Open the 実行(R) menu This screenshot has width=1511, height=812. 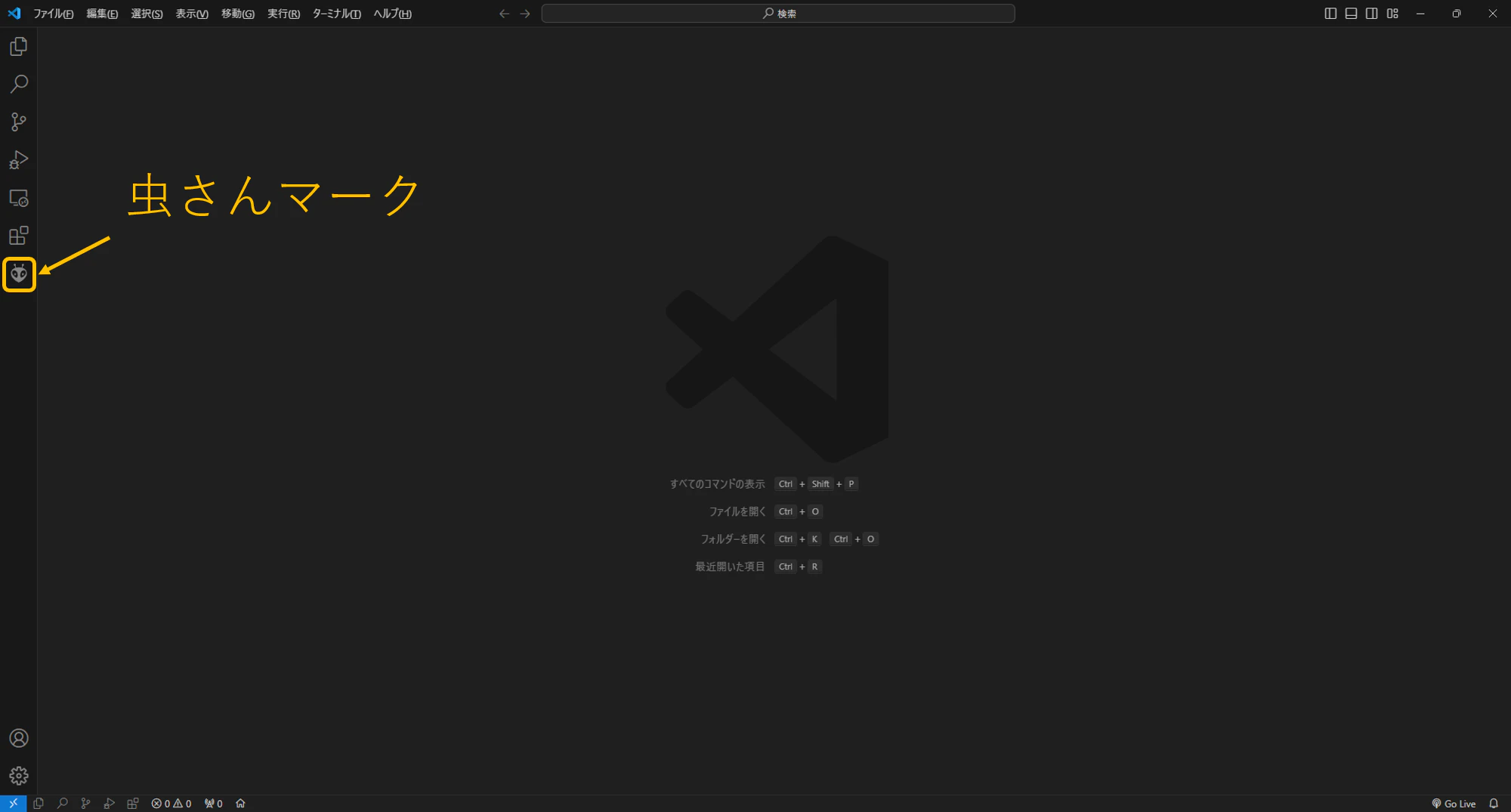(x=283, y=14)
